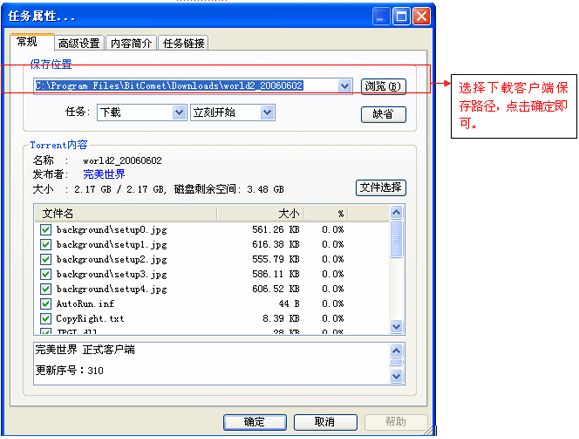The height and width of the screenshot is (439, 579).
Task: Select the 任务链接 tab
Action: (x=184, y=43)
